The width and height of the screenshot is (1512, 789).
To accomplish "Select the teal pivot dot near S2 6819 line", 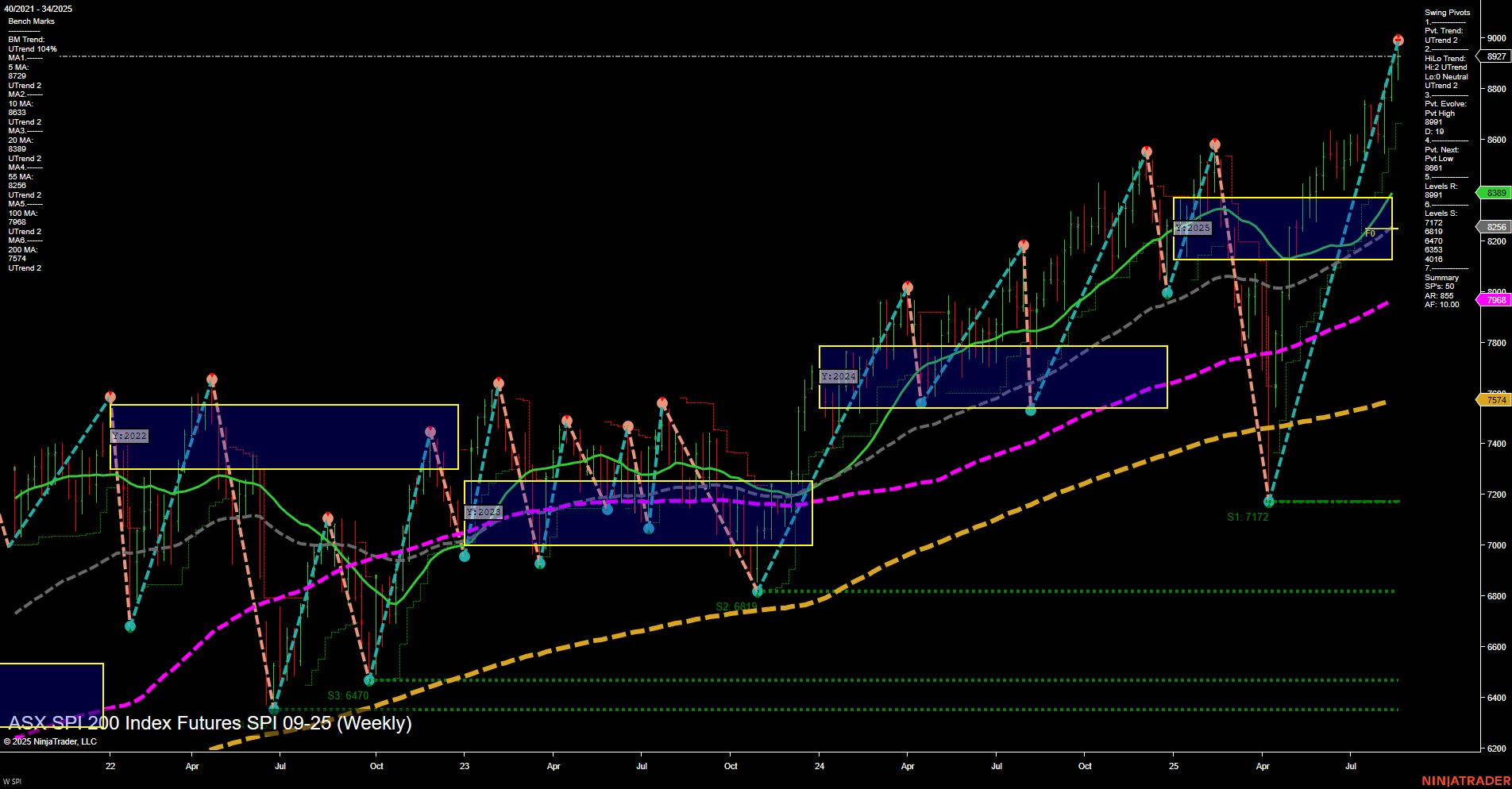I will (757, 591).
